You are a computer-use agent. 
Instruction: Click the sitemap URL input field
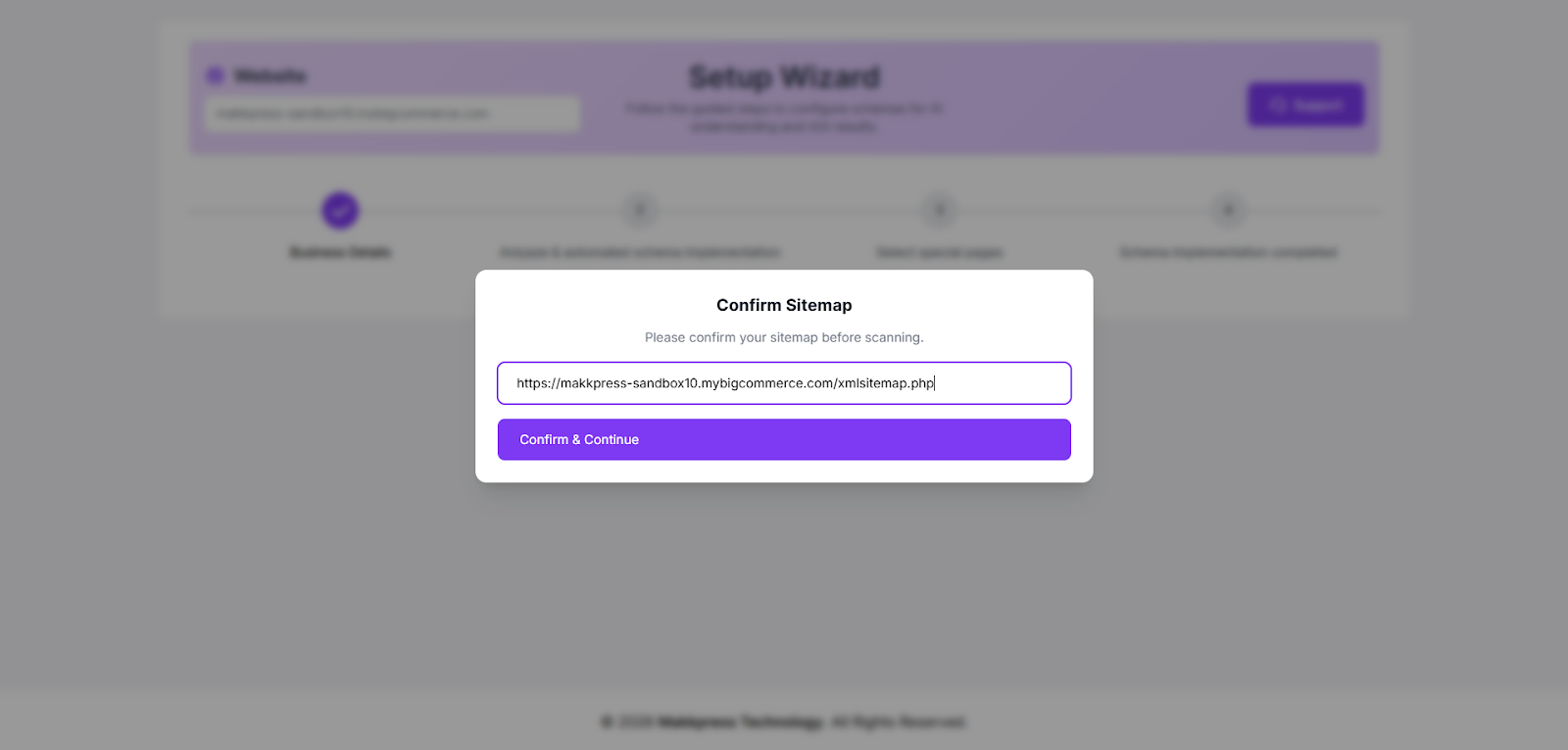pyautogui.click(x=783, y=383)
